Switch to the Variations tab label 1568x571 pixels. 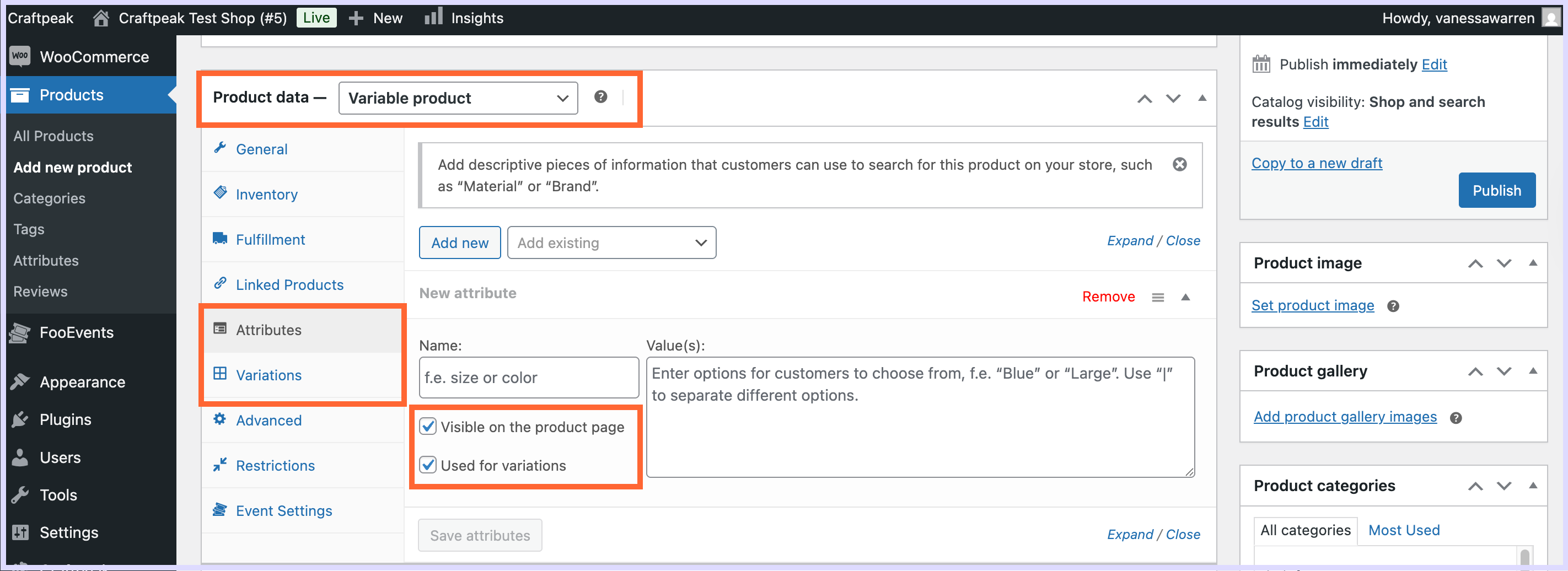(x=269, y=375)
